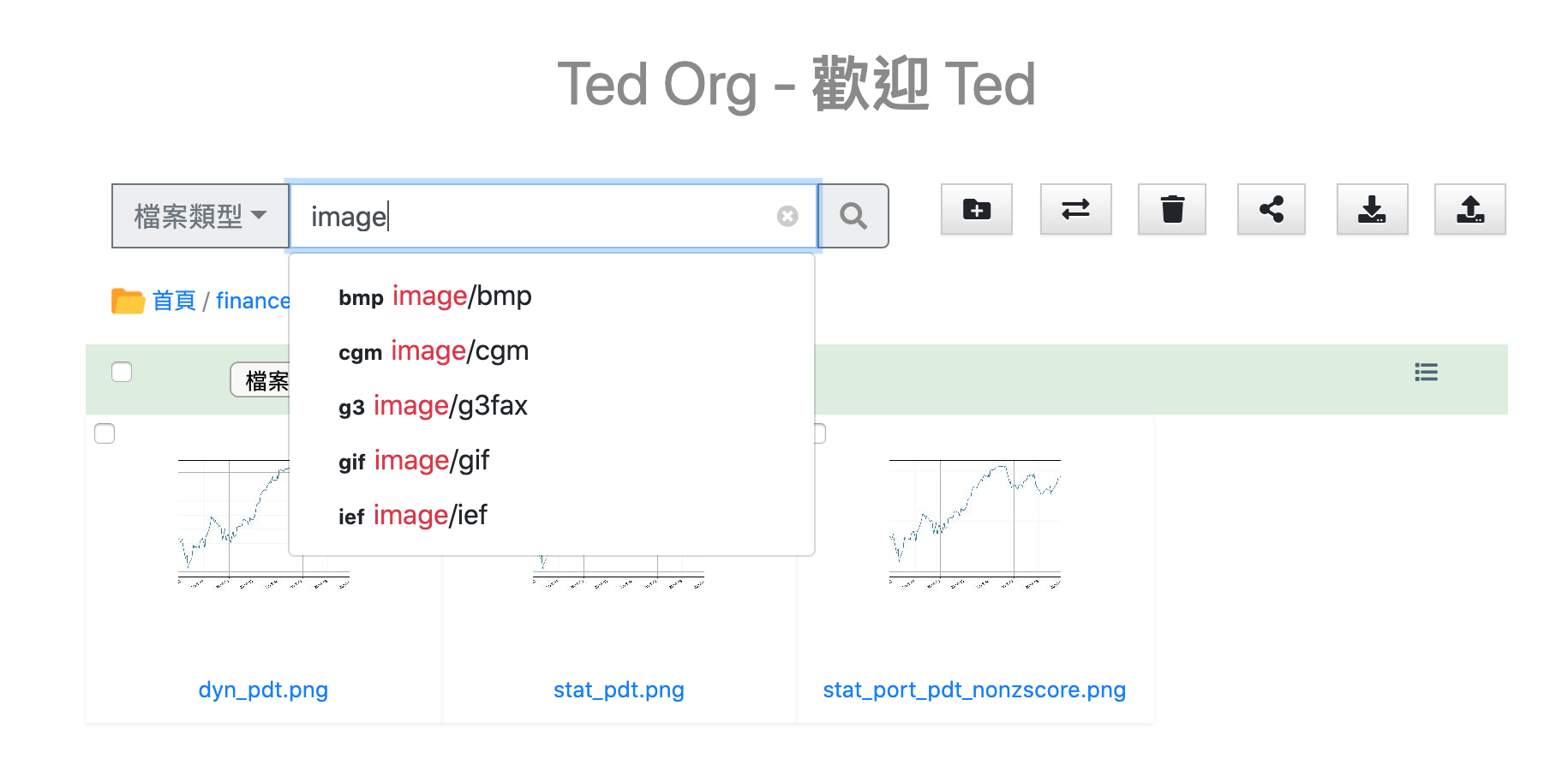1568x771 pixels.
Task: Click the stat_port_pdt_nonzscore.png chart thumbnail
Action: click(x=974, y=523)
